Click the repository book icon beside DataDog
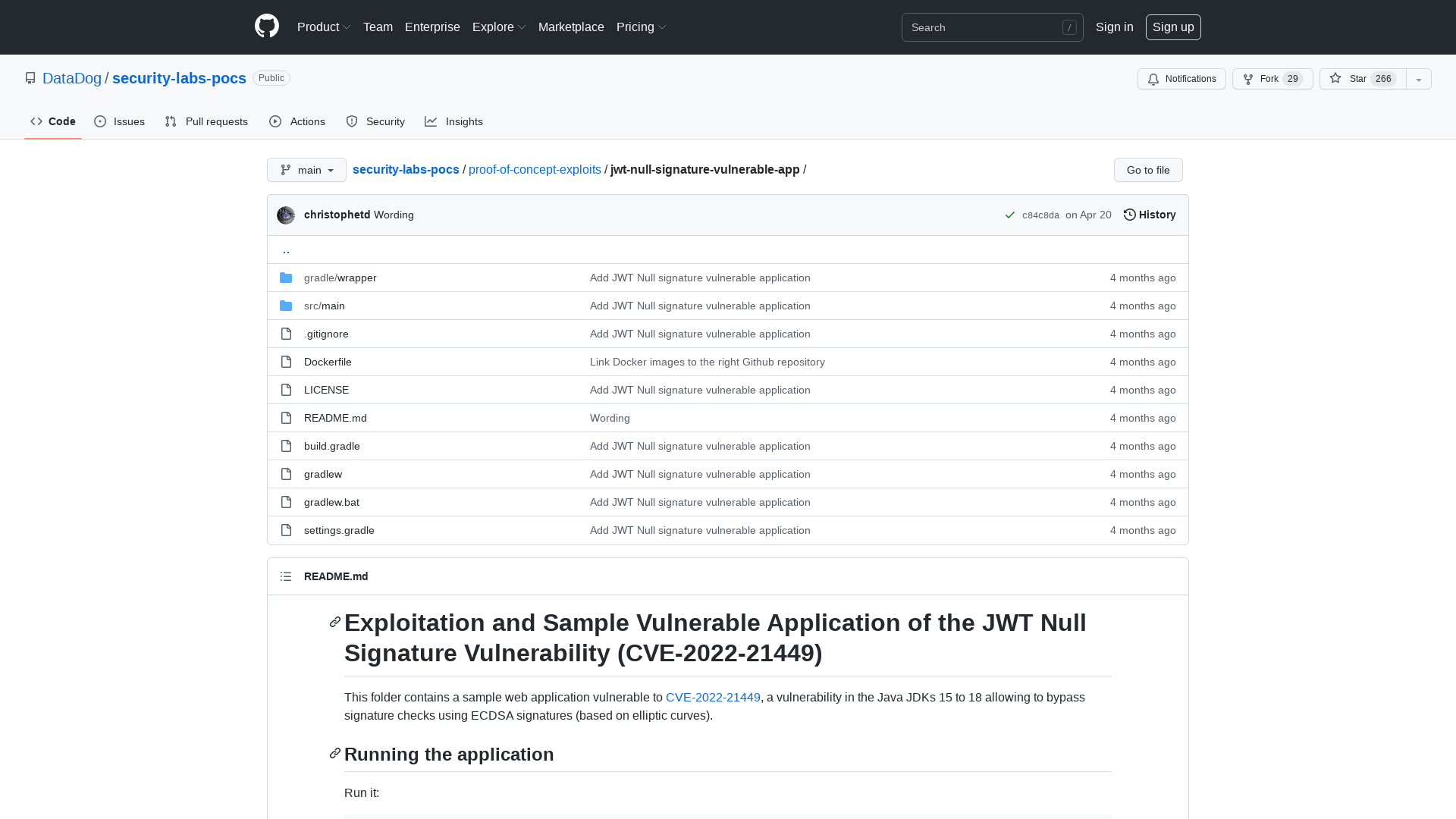 click(x=30, y=78)
